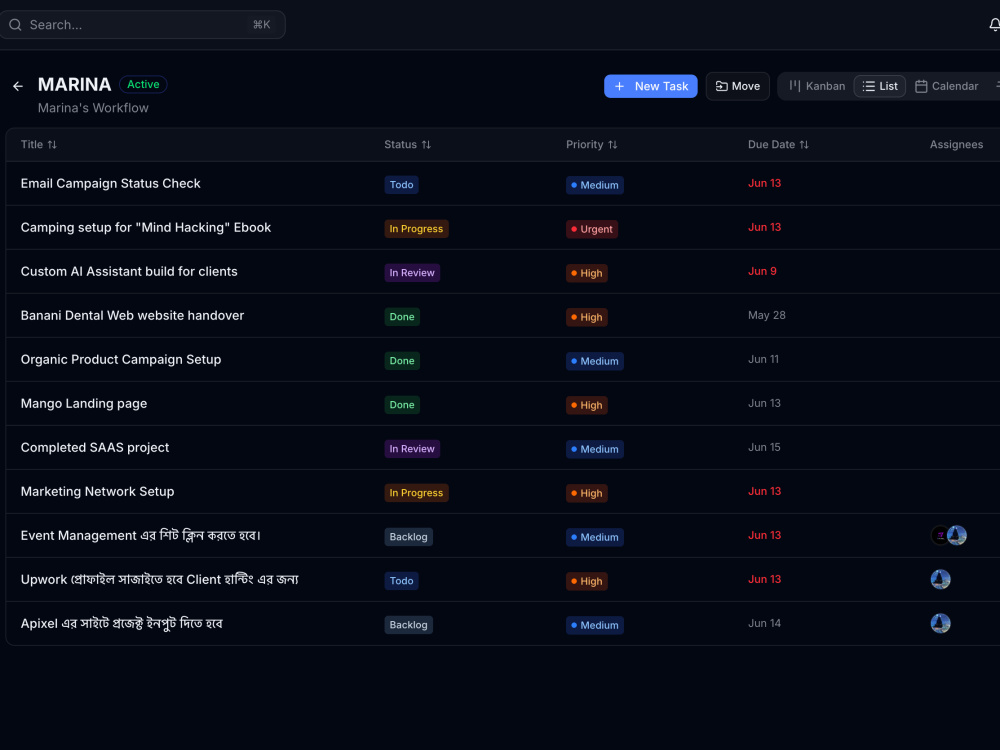Screen dimensions: 1000x750
Task: Click Backlog status of Apixel task
Action: [408, 625]
